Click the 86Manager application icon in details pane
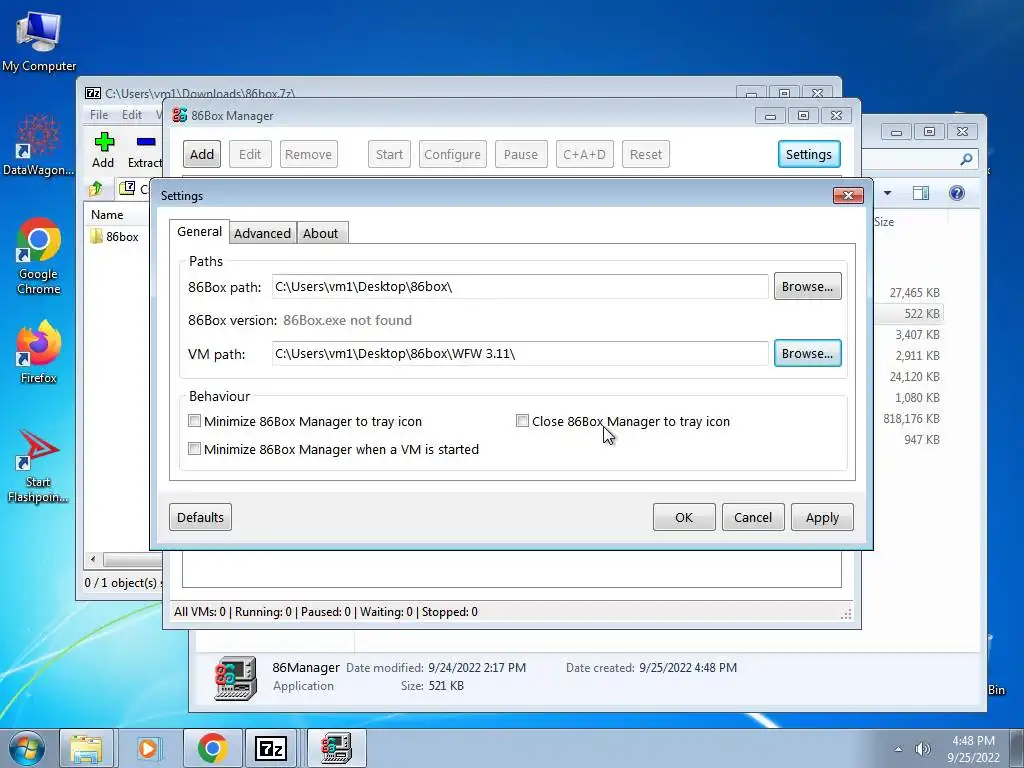 pos(235,678)
